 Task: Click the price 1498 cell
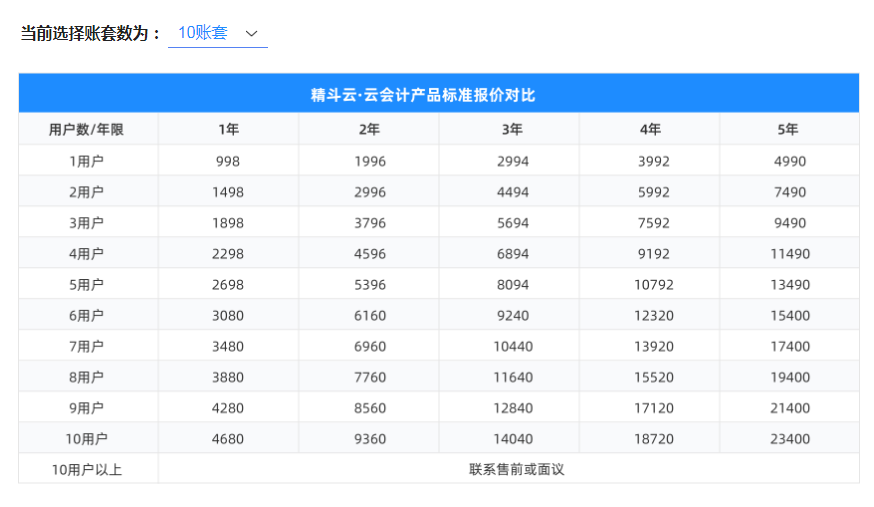coord(228,192)
